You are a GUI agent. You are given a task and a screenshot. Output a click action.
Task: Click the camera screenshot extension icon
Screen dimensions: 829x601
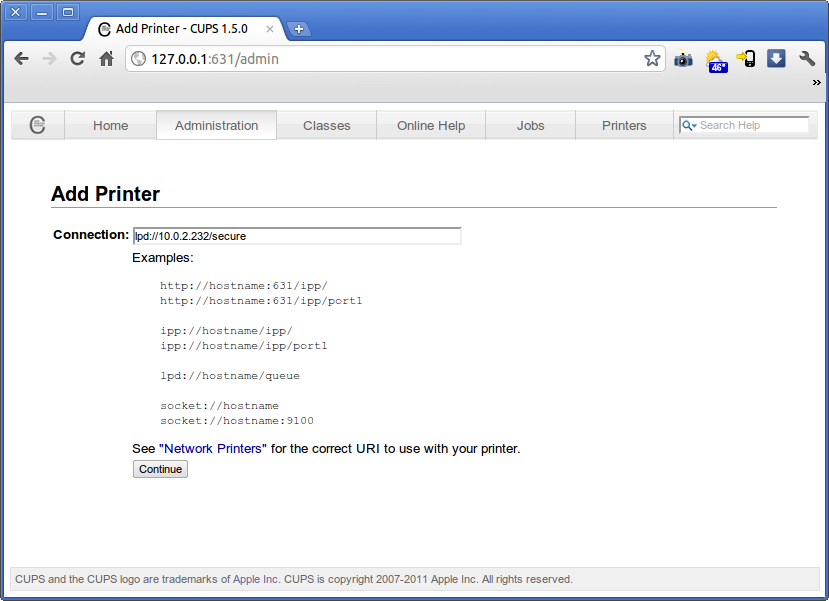click(683, 59)
